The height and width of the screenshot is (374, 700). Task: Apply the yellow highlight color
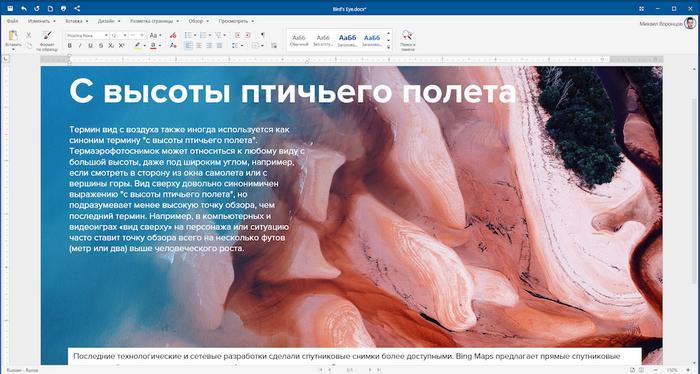click(138, 46)
